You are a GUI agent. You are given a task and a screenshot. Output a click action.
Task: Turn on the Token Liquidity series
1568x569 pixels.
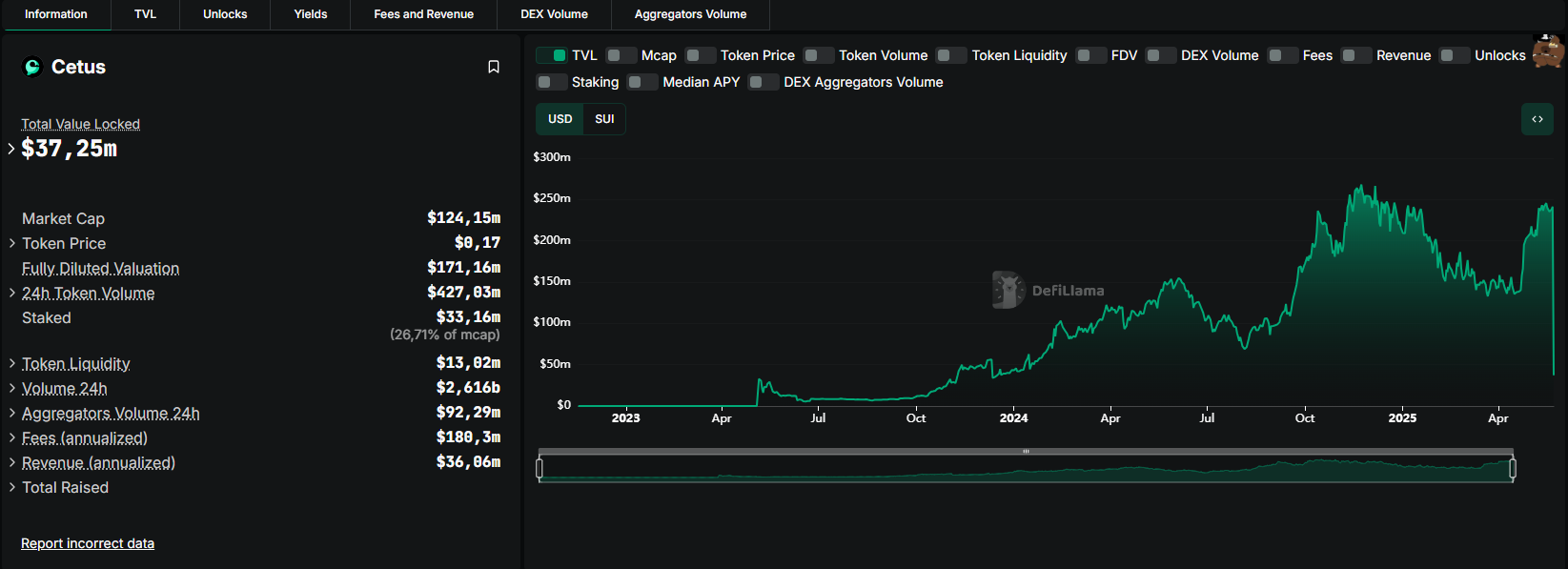[952, 55]
